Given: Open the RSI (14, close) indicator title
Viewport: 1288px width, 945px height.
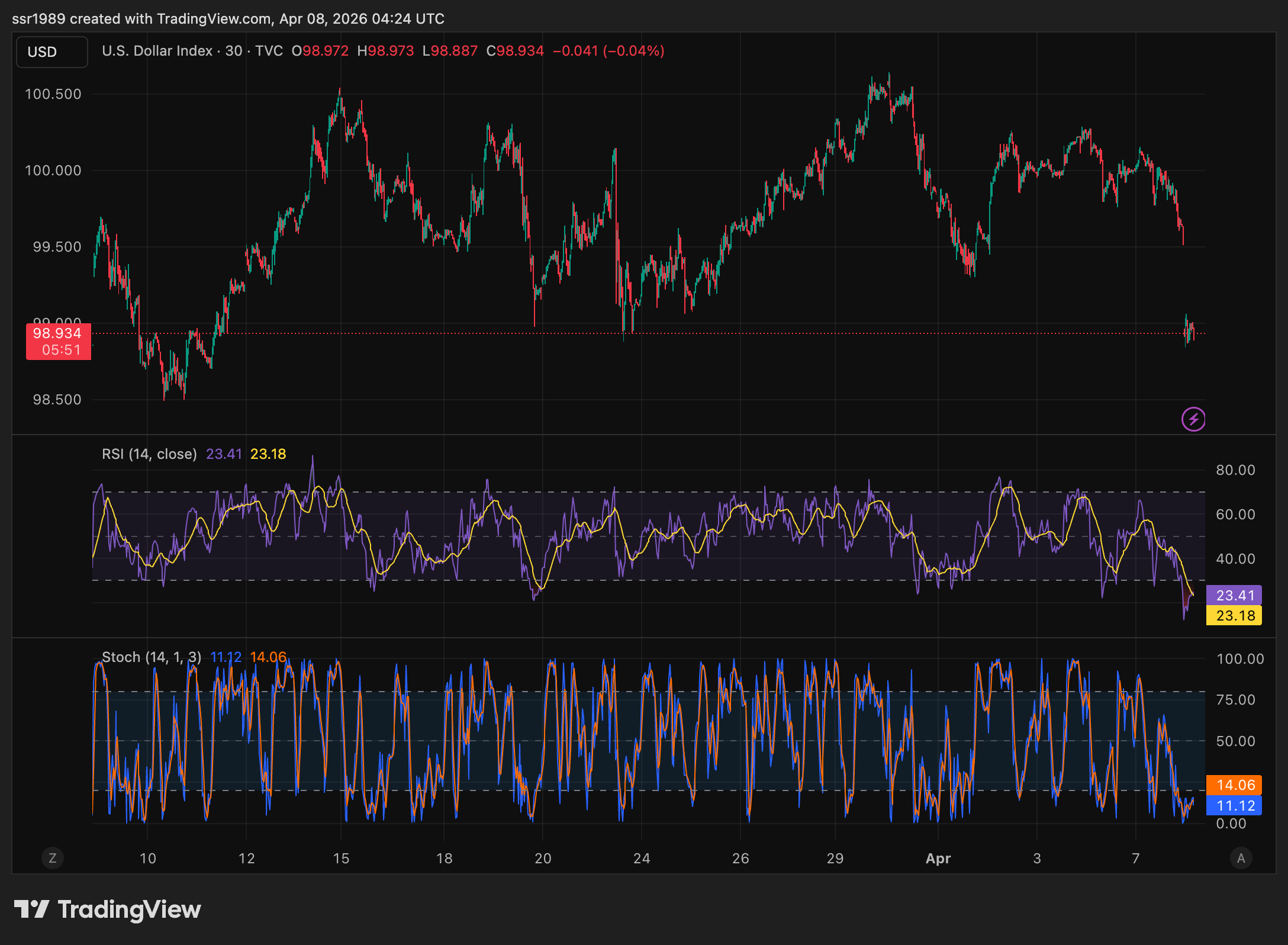Looking at the screenshot, I should point(149,454).
